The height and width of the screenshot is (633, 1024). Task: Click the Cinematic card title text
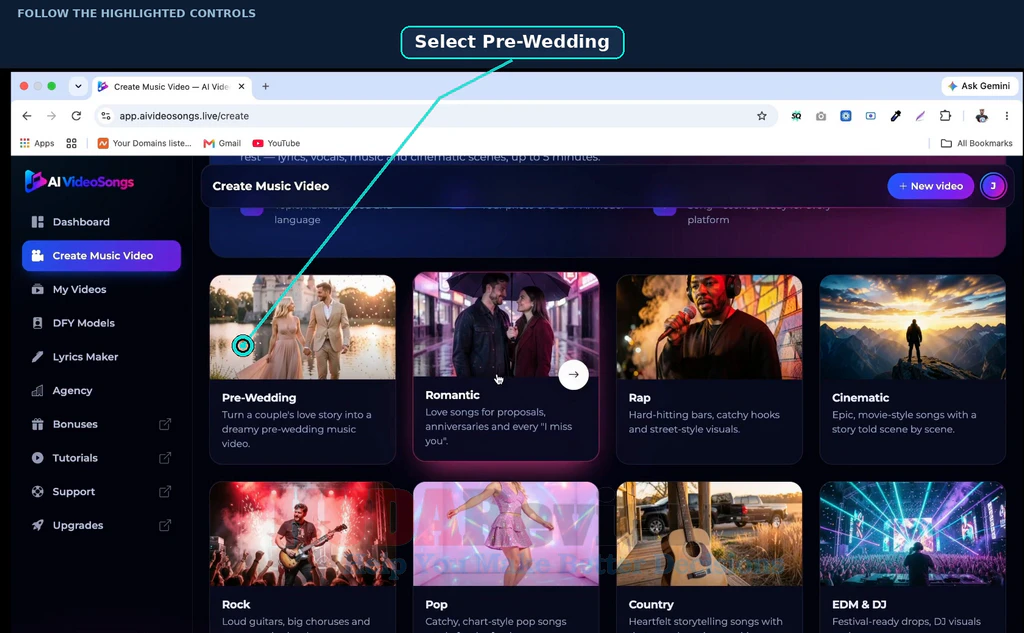point(860,398)
